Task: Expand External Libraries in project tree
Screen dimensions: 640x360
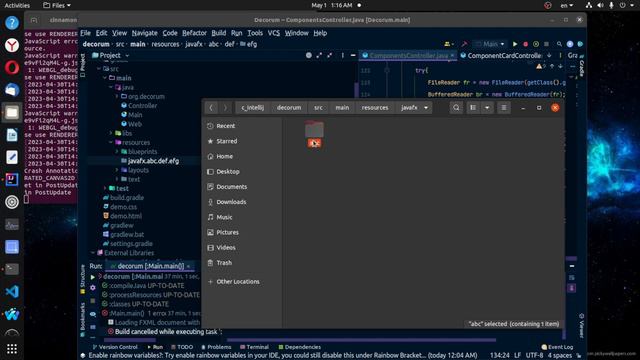Action: [x=93, y=253]
